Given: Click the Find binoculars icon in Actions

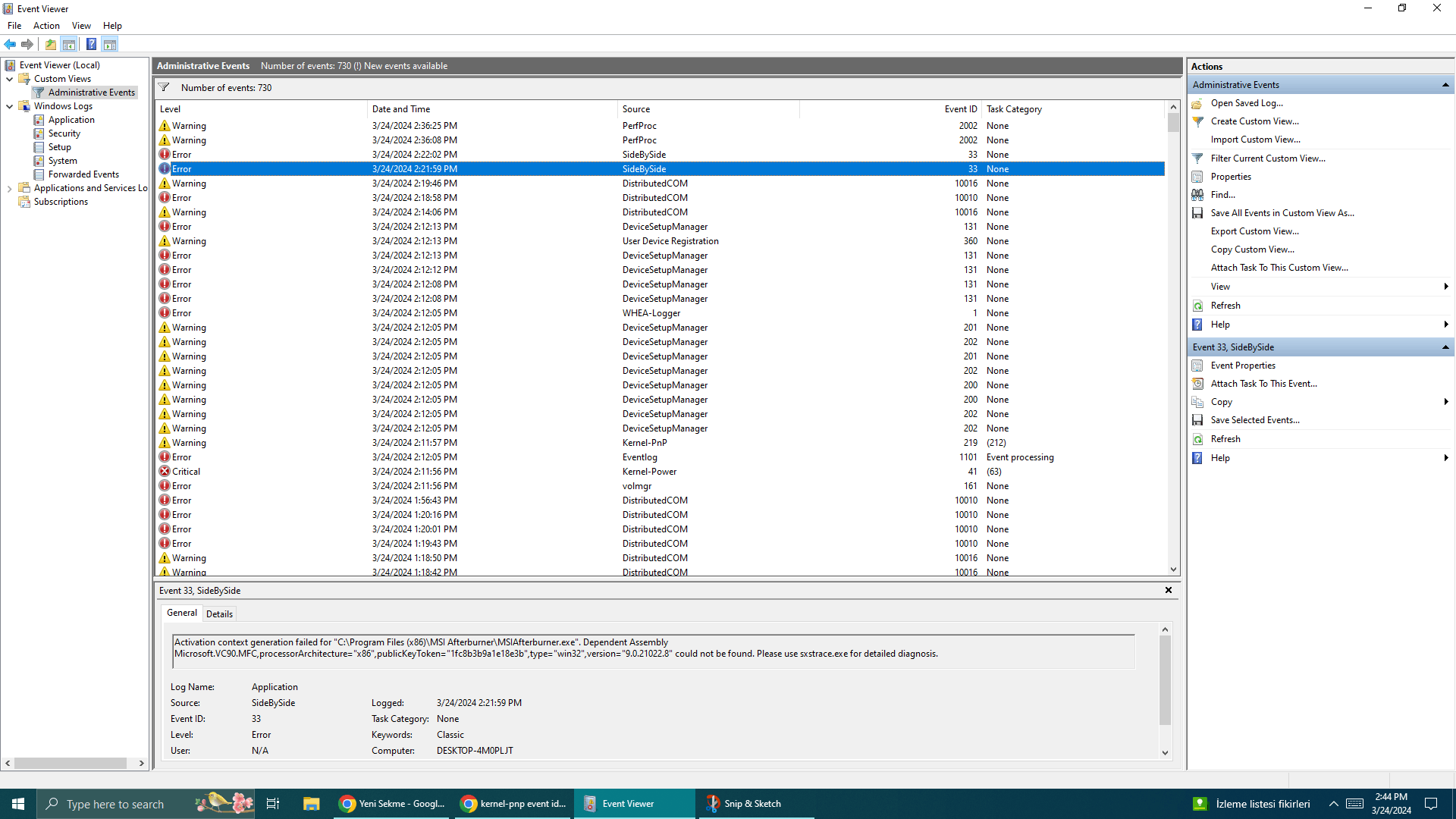Looking at the screenshot, I should 1197,195.
